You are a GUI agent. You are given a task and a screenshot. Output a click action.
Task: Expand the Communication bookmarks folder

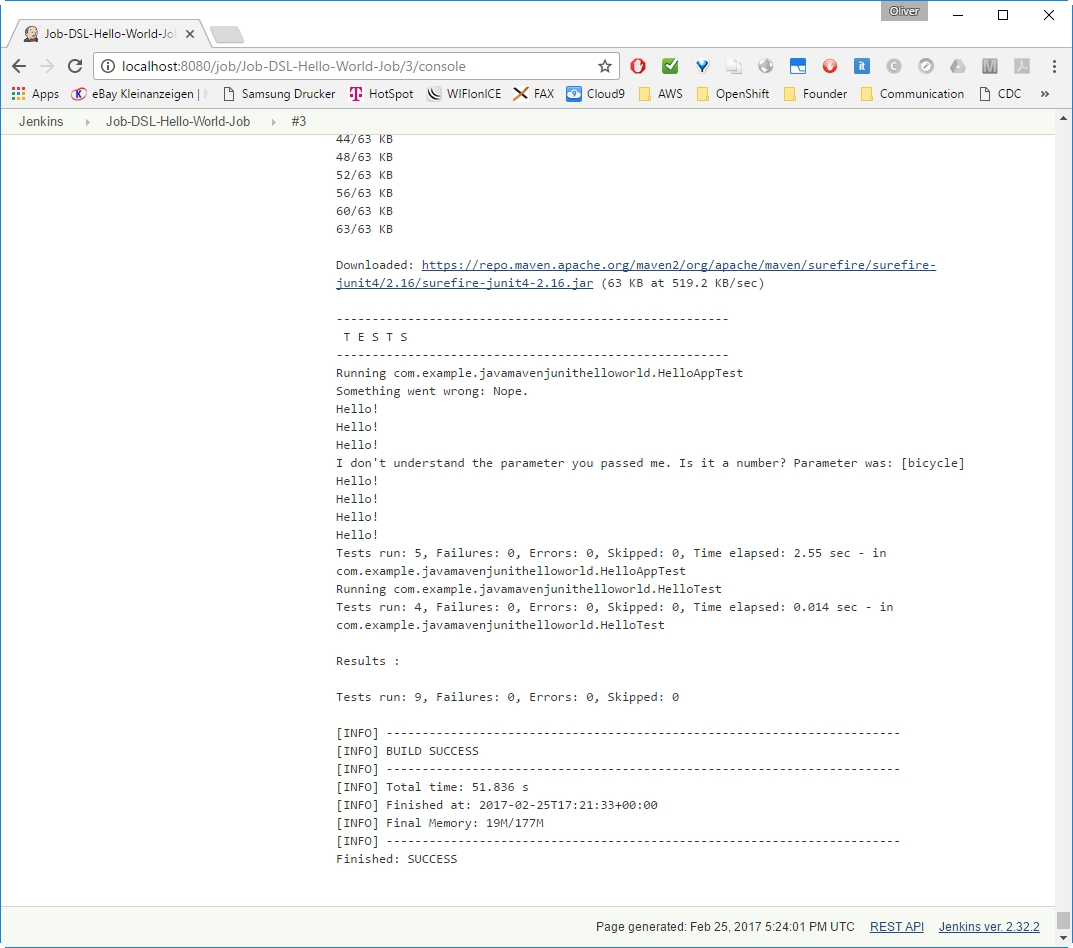point(911,94)
